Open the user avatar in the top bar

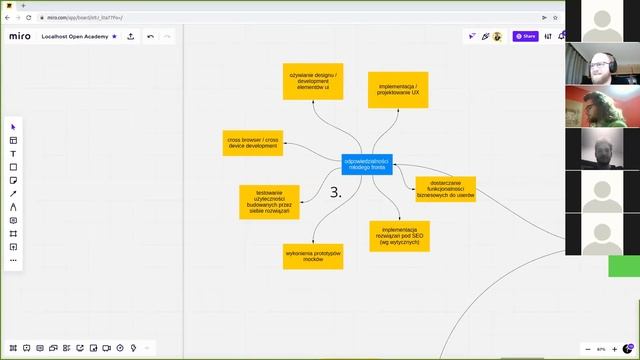pos(497,36)
